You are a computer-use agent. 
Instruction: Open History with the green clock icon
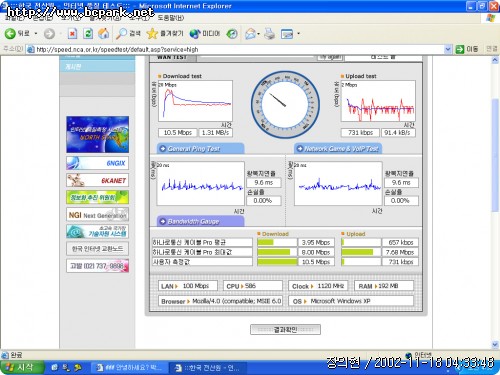(232, 34)
